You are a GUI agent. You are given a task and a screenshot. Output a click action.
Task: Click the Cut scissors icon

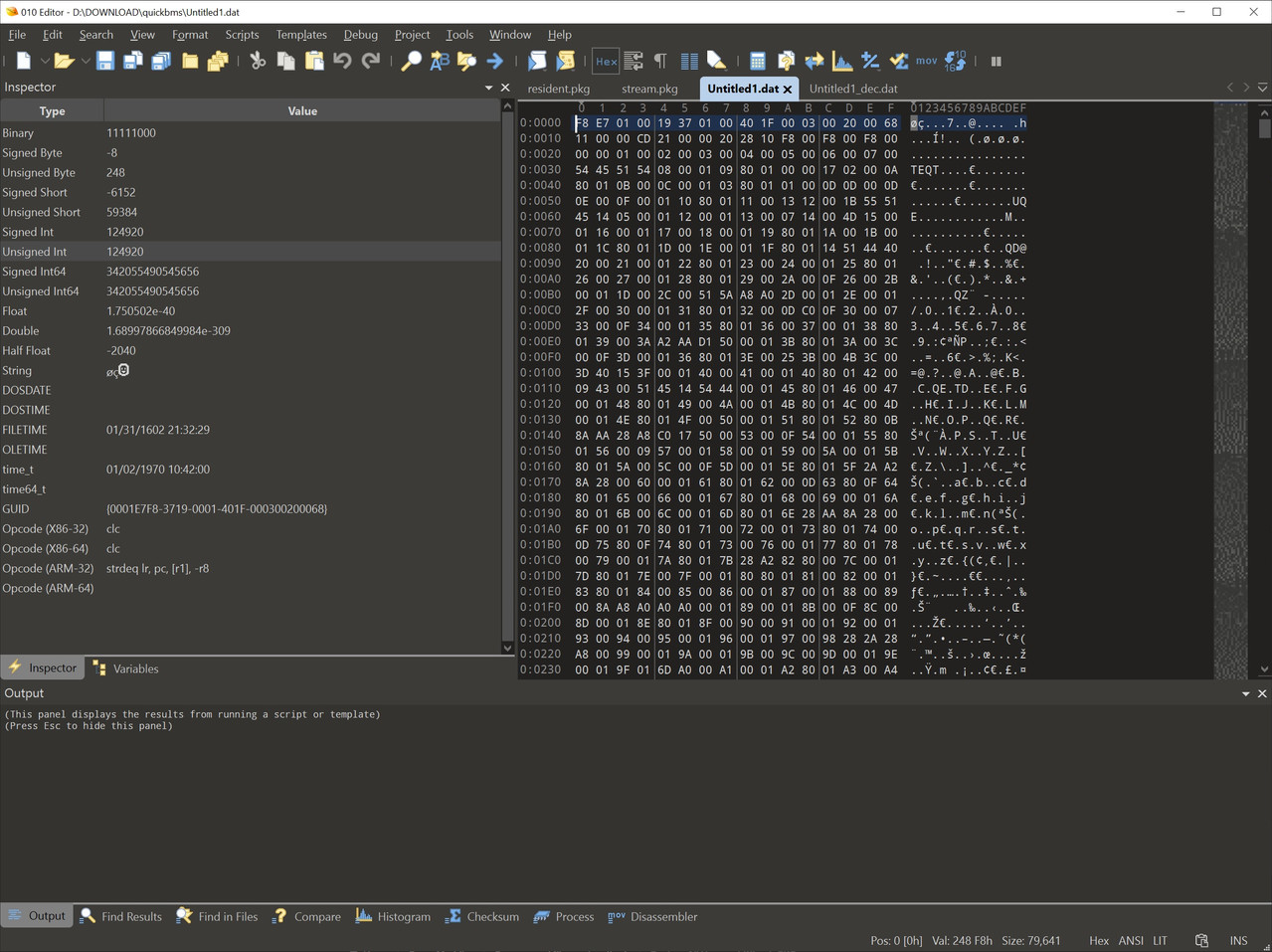click(258, 62)
